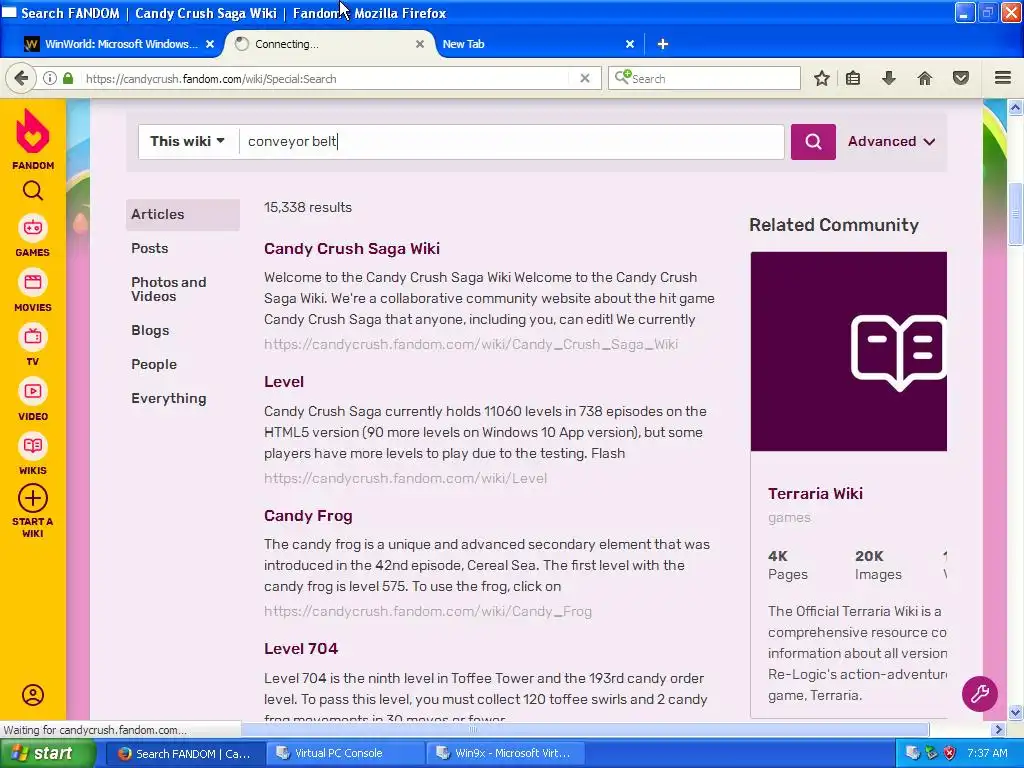
Task: Select the Photos and Videos filter
Action: click(x=168, y=289)
